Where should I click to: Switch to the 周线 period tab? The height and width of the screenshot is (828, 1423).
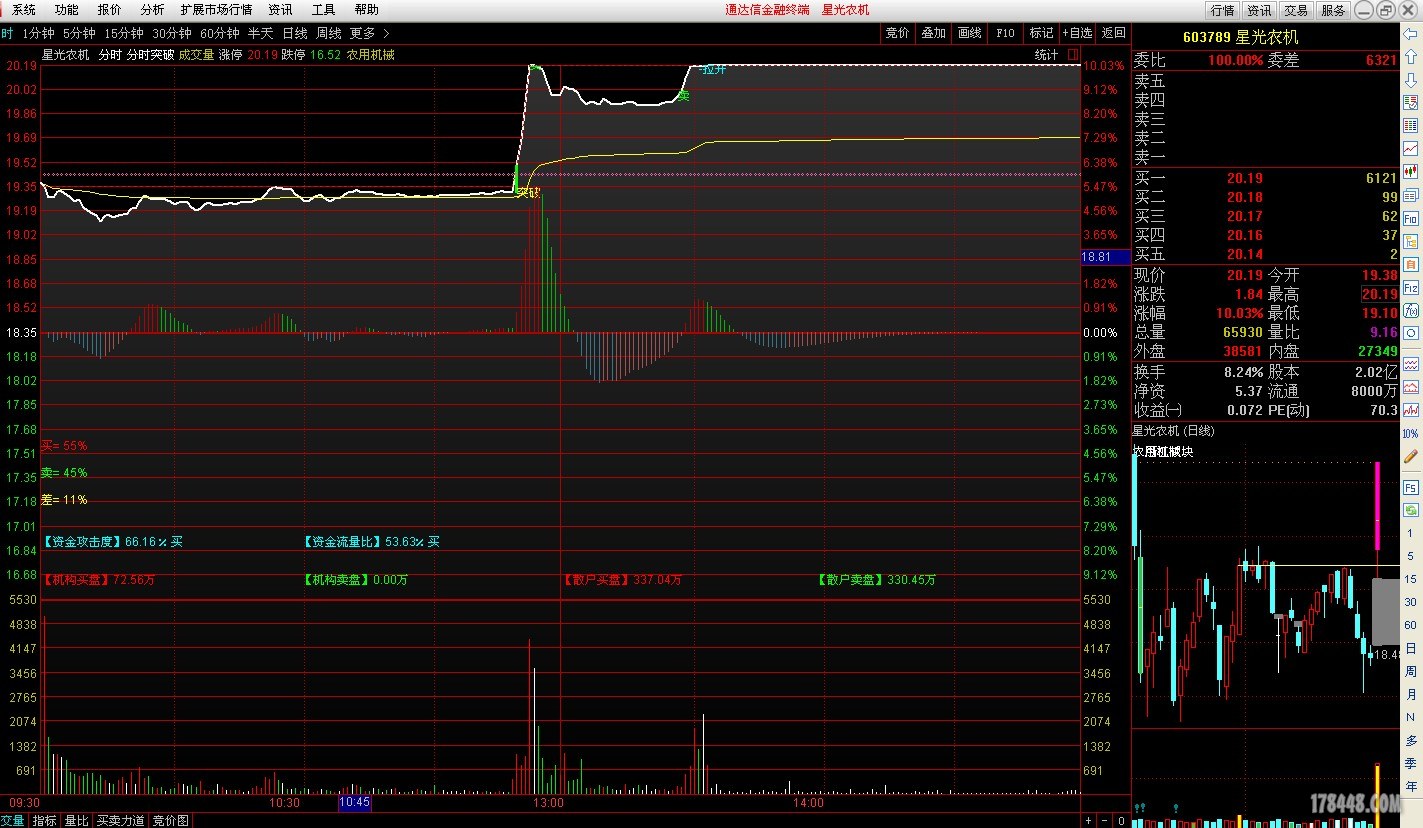(328, 33)
